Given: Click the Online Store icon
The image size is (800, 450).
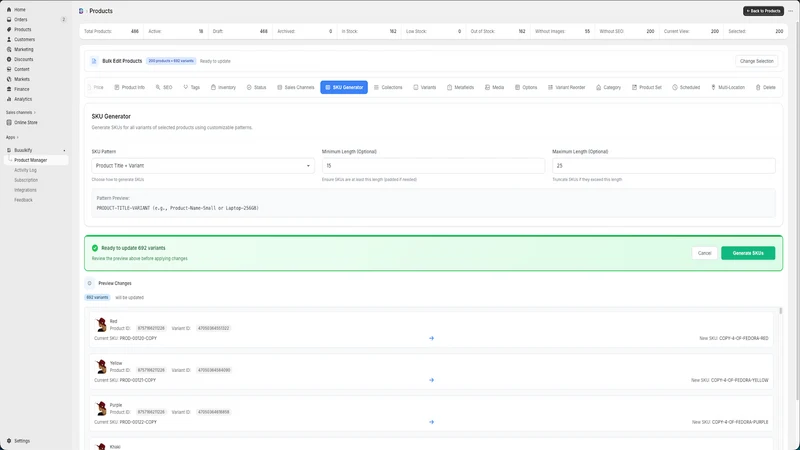Looking at the screenshot, I should [x=9, y=122].
